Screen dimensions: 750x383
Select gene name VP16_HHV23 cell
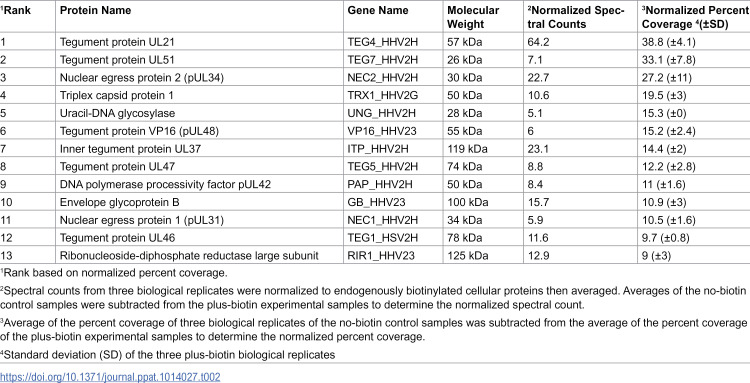[x=394, y=131]
